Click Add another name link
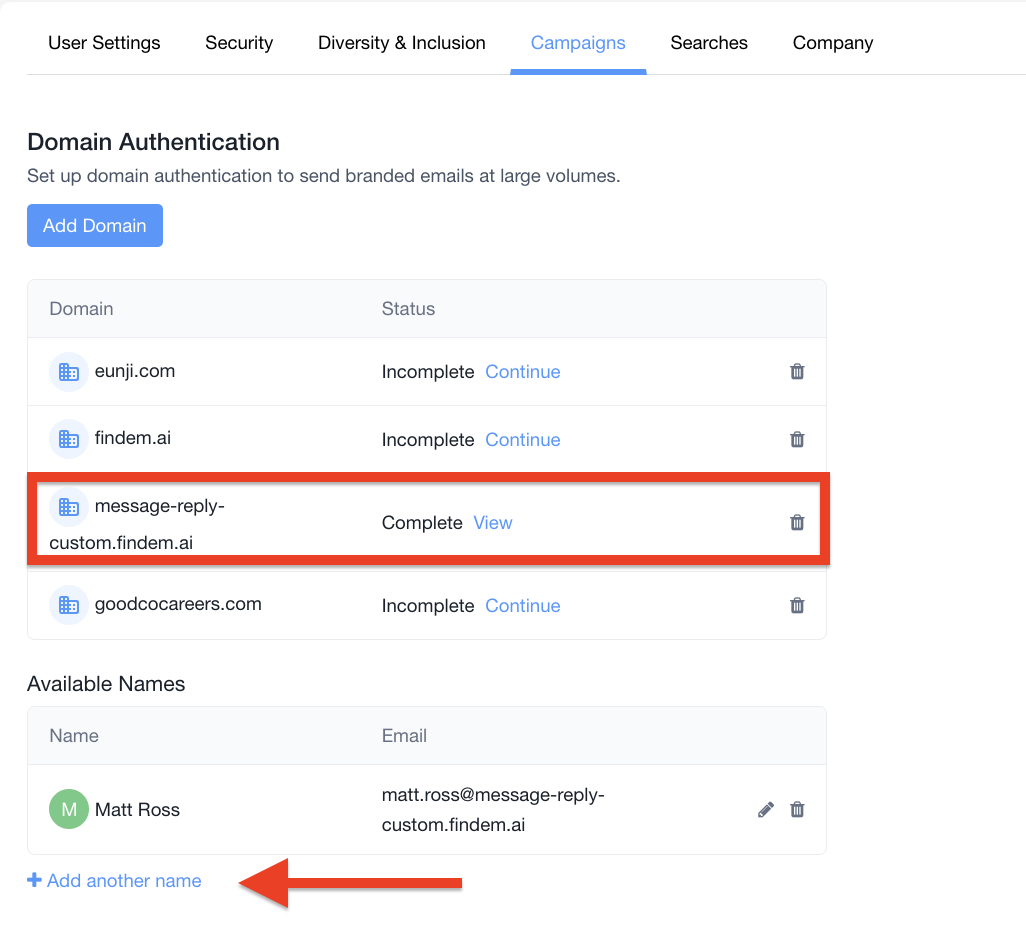This screenshot has height=950, width=1026. (x=115, y=881)
